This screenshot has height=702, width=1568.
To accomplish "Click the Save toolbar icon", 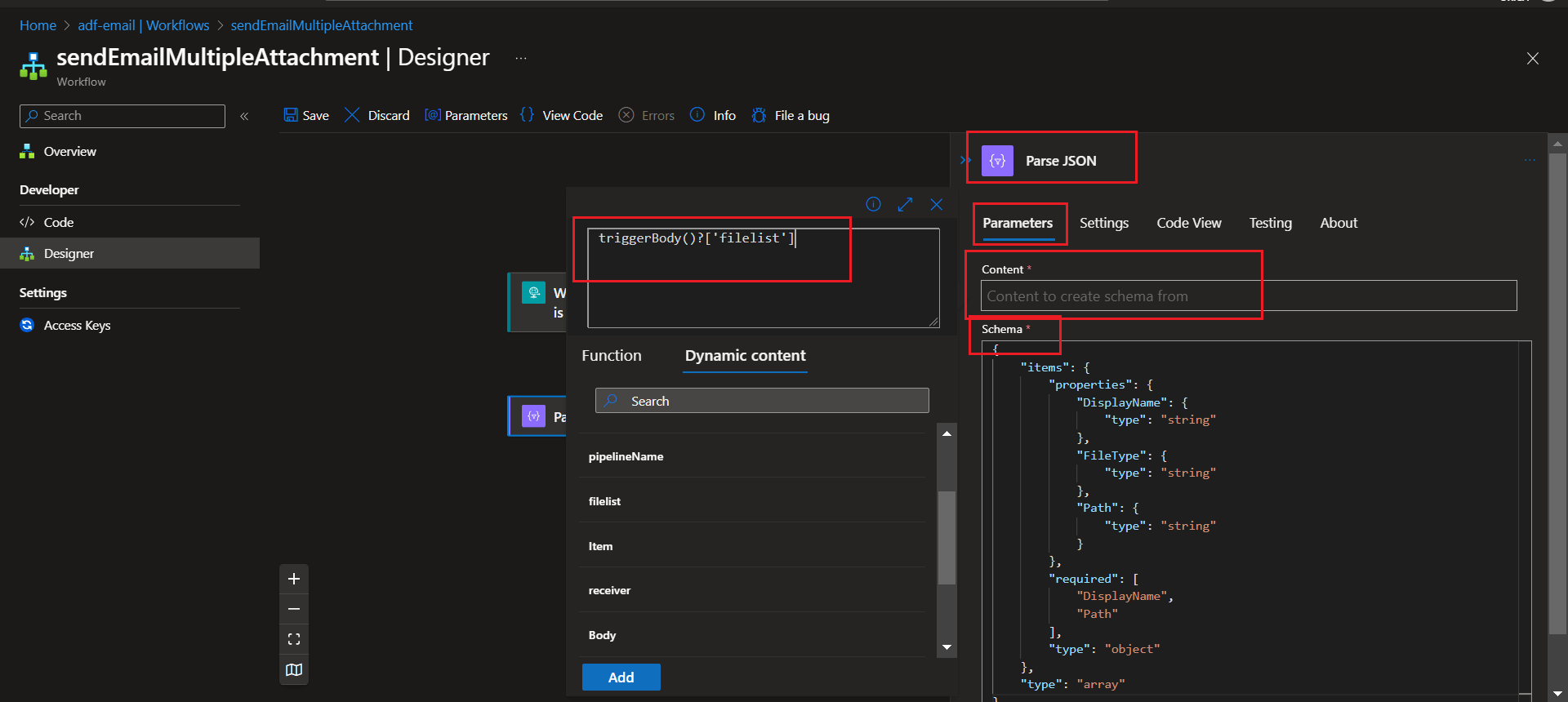I will (291, 115).
